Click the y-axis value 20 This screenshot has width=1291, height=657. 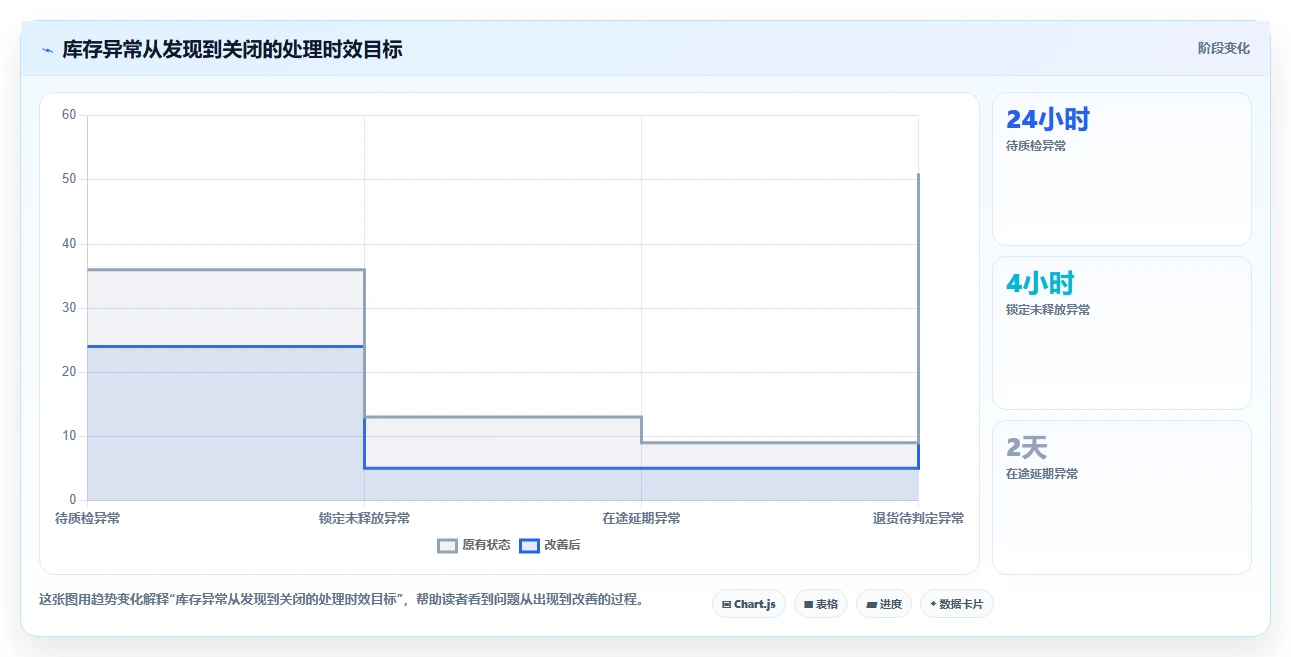[x=69, y=371]
